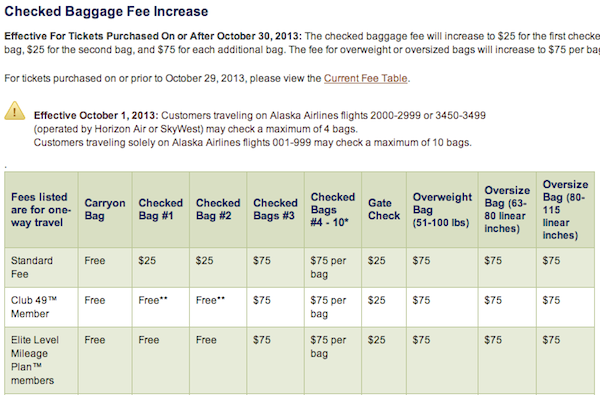Click the Oversize Bag (80-115 linear inches) header
Screen dimensions: 600x395
(x=565, y=209)
